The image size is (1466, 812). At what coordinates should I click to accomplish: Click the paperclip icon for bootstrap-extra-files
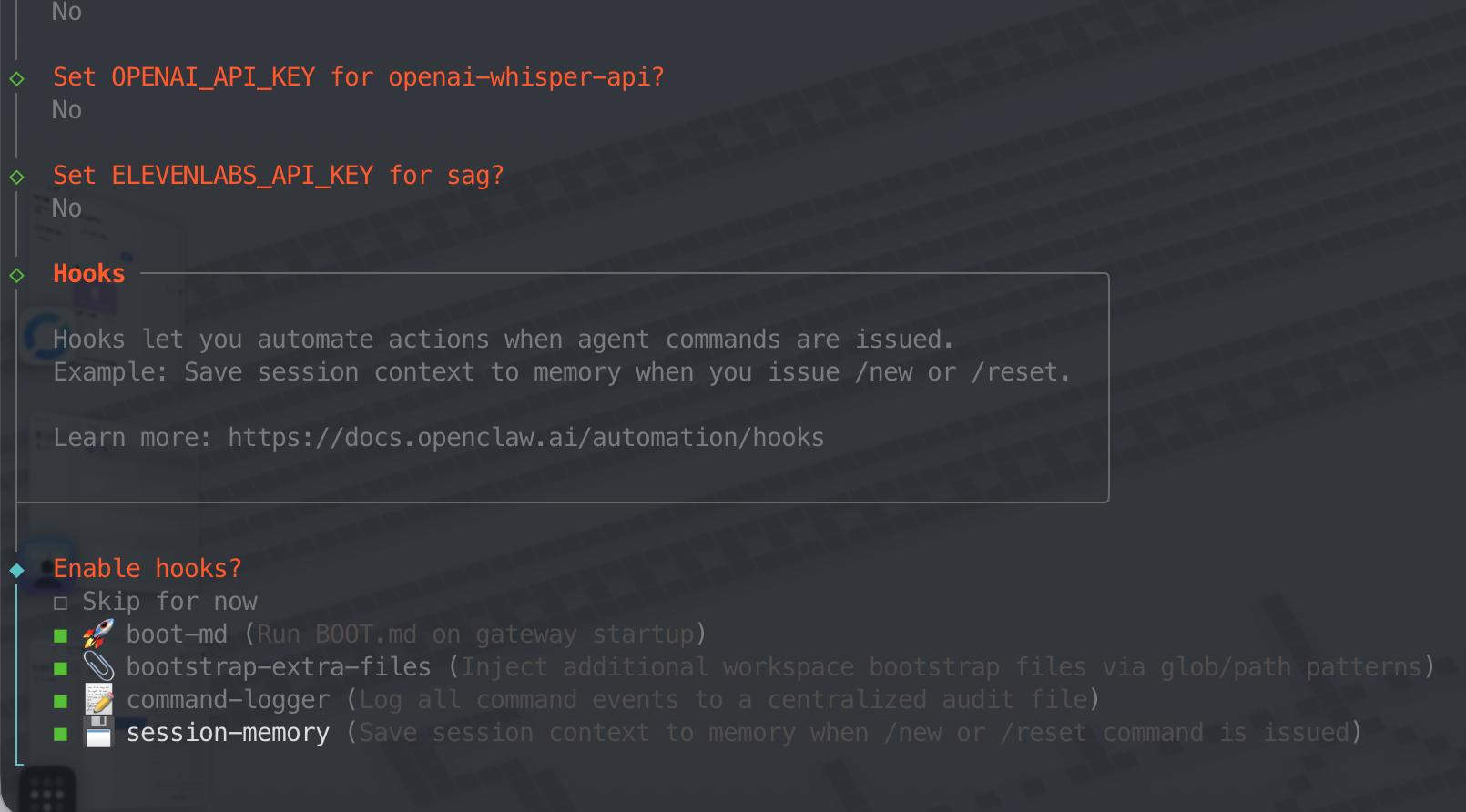pyautogui.click(x=98, y=666)
